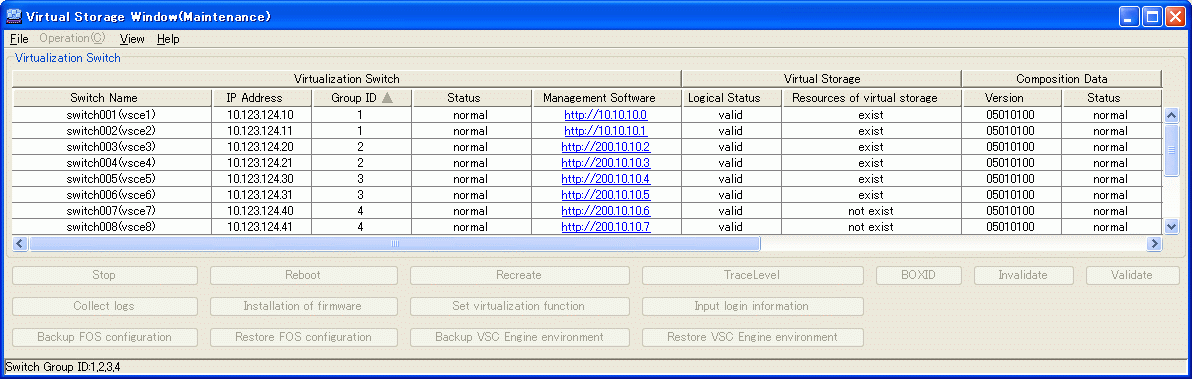The width and height of the screenshot is (1192, 379).
Task: Click the horizontal scrollbar right arrow
Action: pyautogui.click(x=1155, y=243)
